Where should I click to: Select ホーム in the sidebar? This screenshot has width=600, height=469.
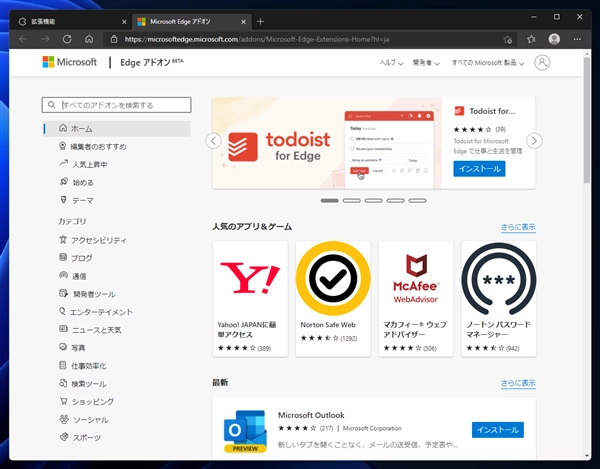coord(117,129)
